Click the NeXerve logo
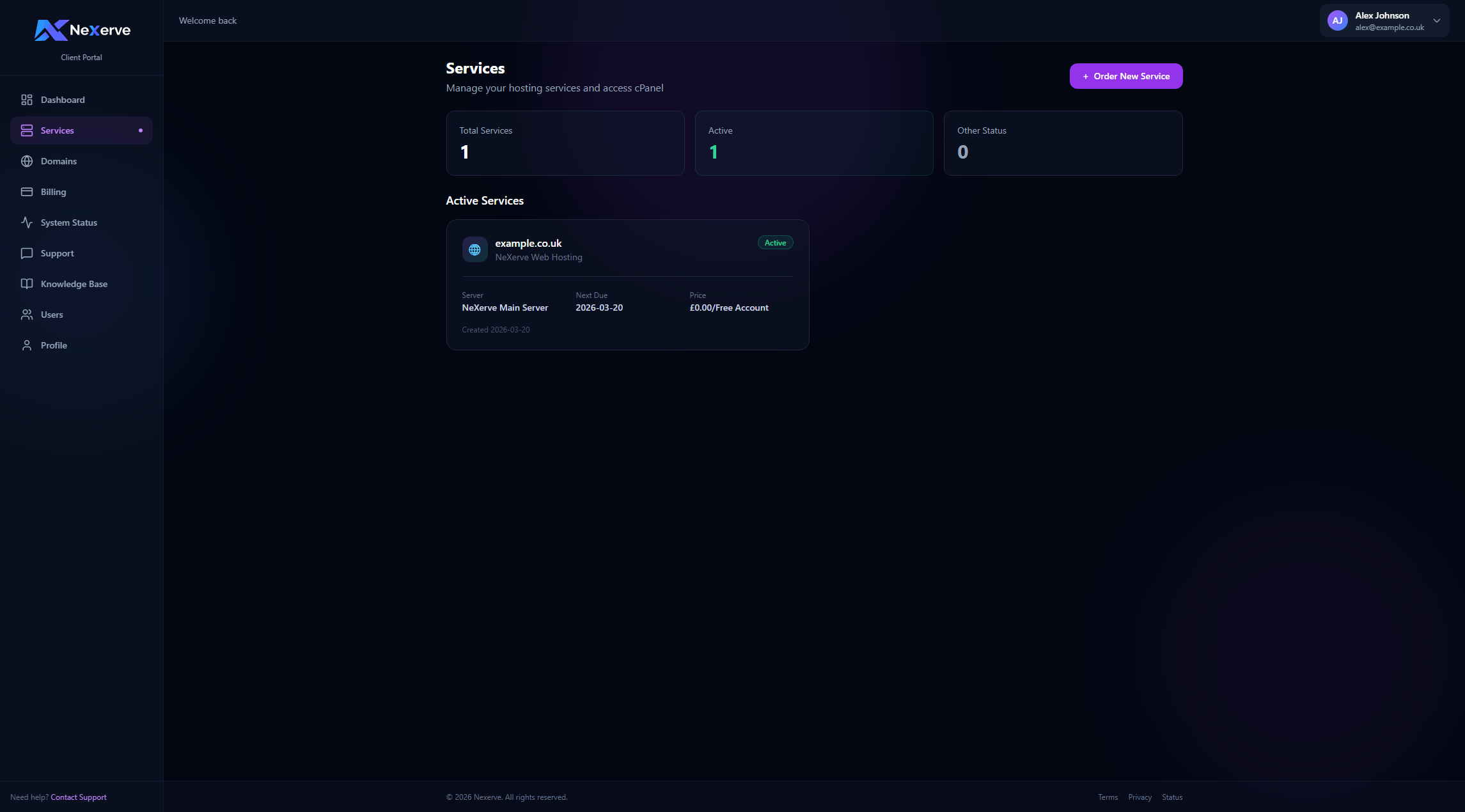 point(82,30)
